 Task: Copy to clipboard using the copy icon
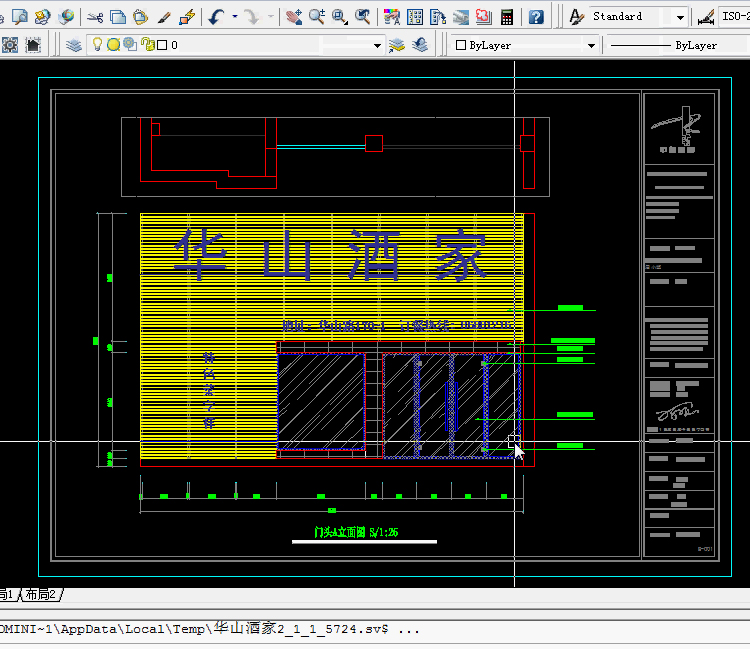click(118, 17)
